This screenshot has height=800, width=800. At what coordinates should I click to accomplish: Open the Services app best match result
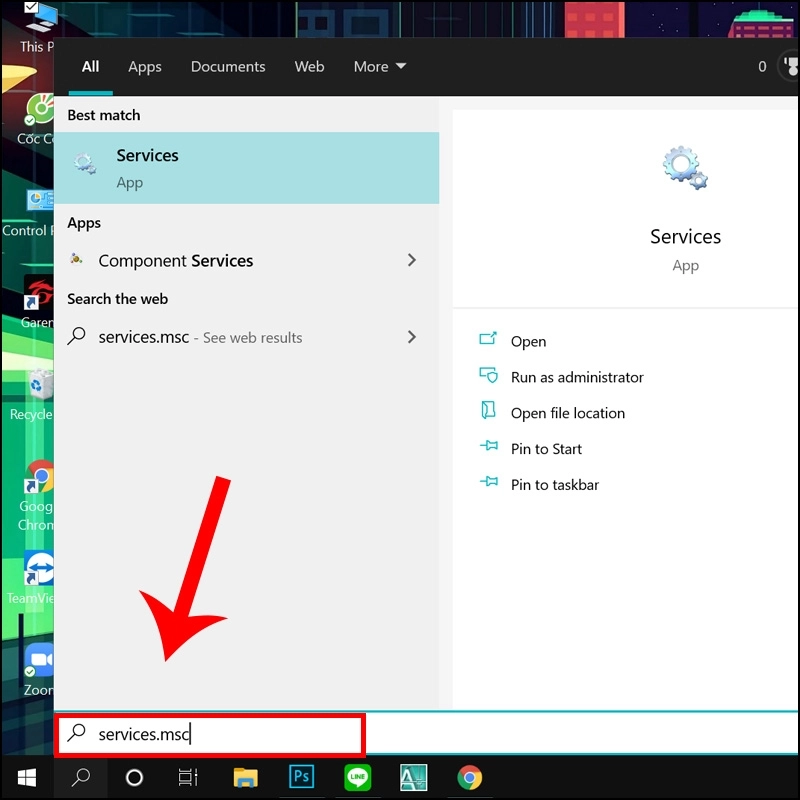coord(246,168)
